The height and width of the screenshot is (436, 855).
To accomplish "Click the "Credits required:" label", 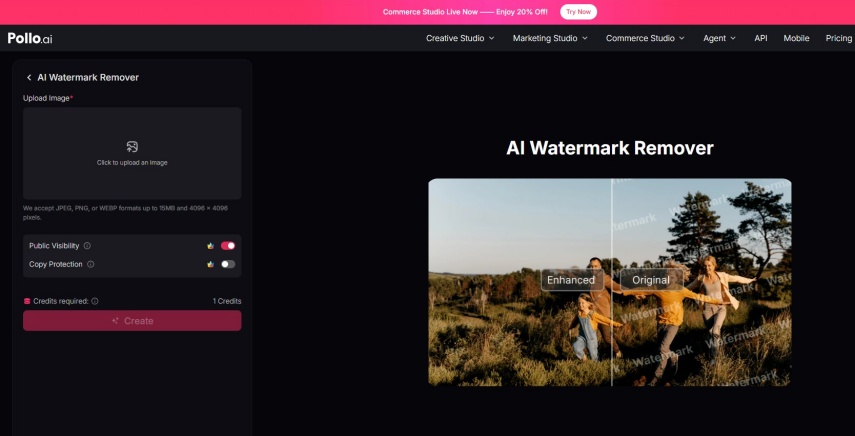I will (x=61, y=301).
